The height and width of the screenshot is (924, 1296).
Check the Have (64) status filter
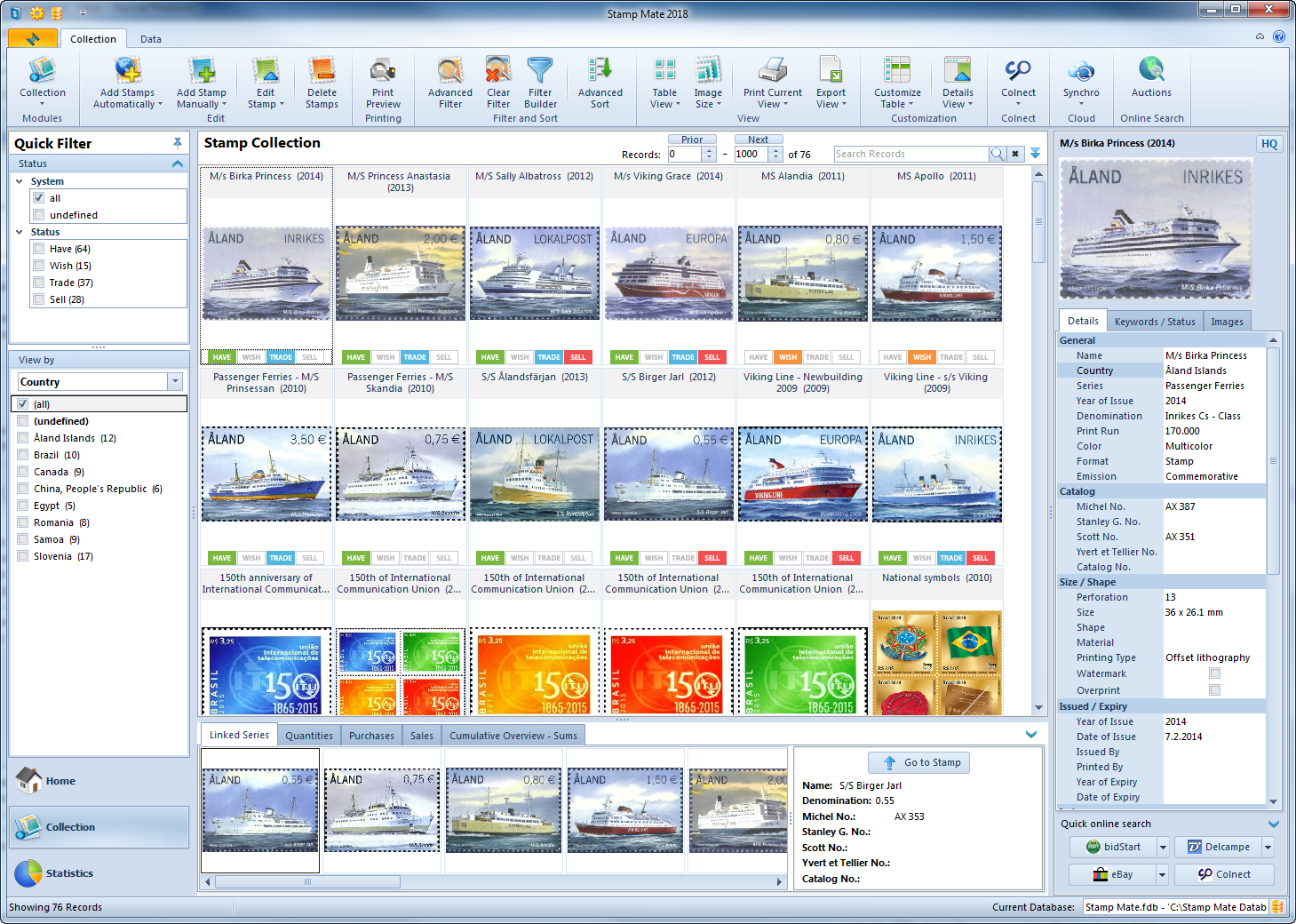tap(39, 249)
